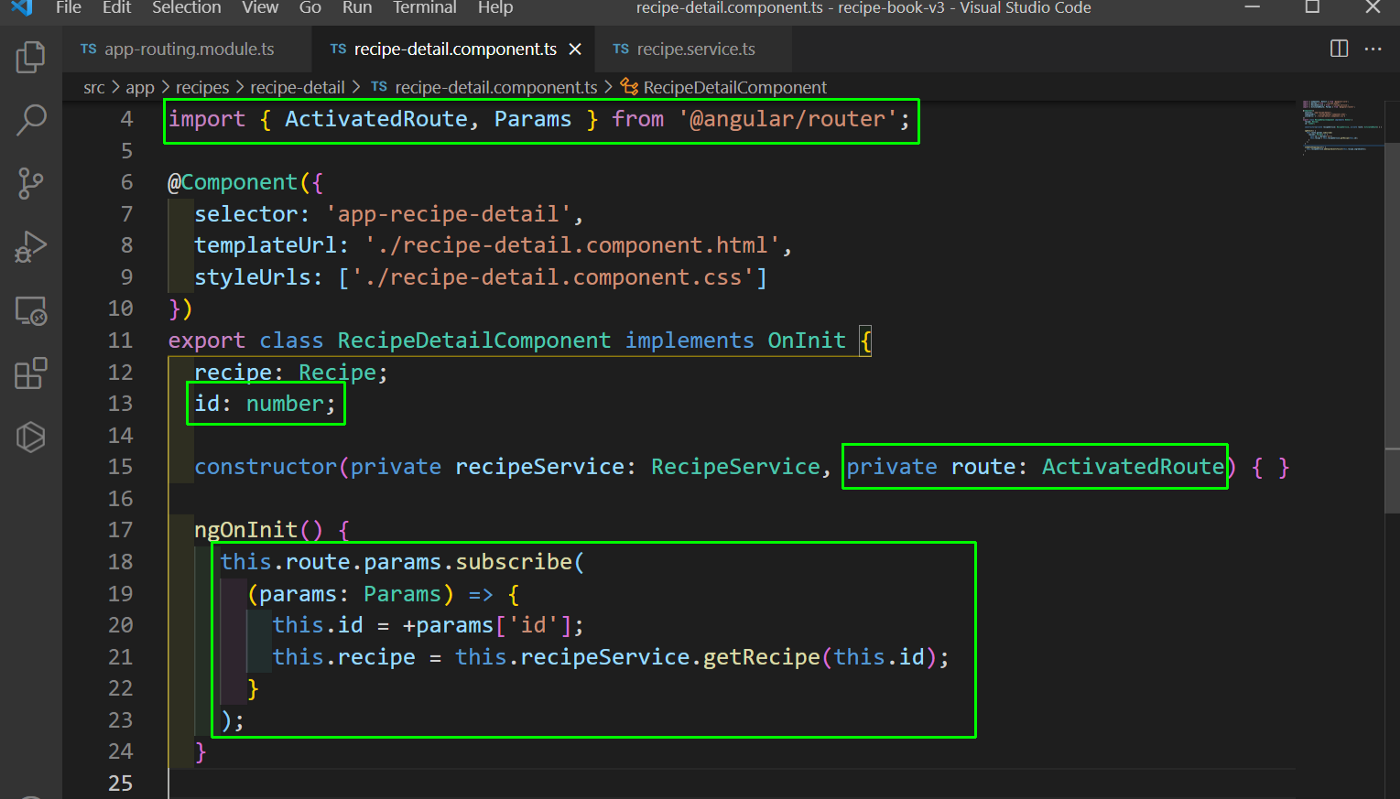Click the recipes breadcrumb segment
Viewport: 1400px width, 799px height.
[x=203, y=87]
